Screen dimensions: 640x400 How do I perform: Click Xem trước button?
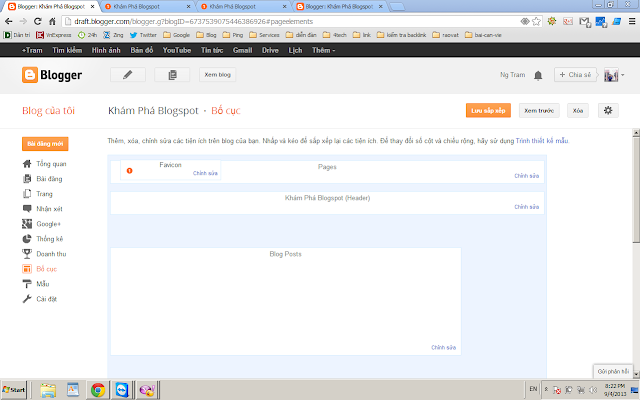(x=539, y=111)
